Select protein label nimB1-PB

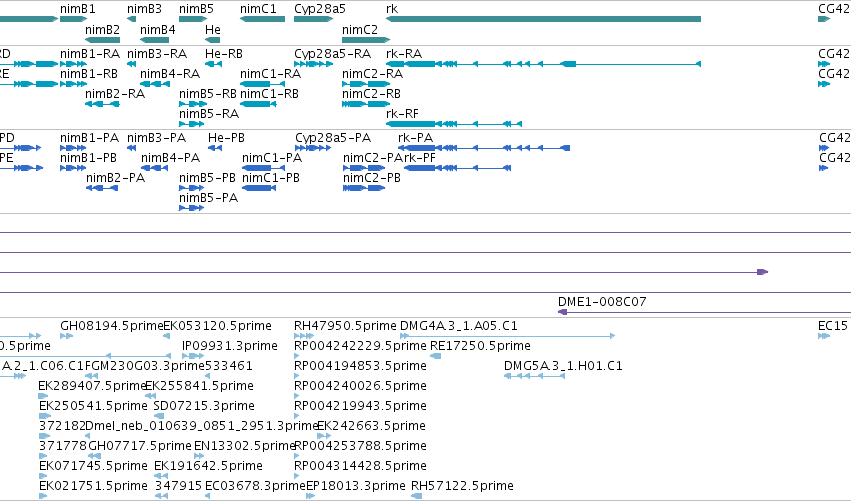pyautogui.click(x=88, y=158)
